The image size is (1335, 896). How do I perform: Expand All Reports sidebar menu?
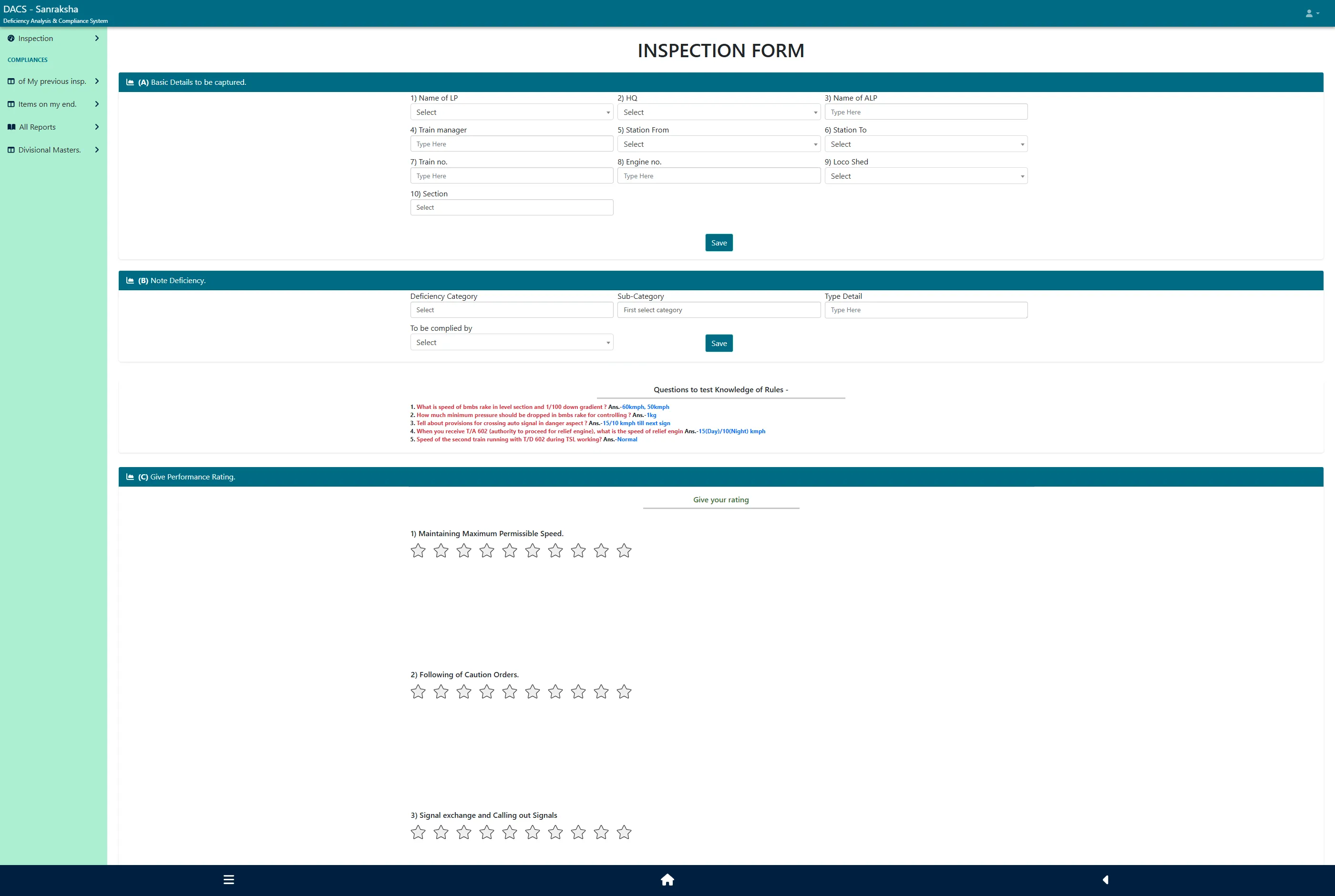pyautogui.click(x=53, y=127)
